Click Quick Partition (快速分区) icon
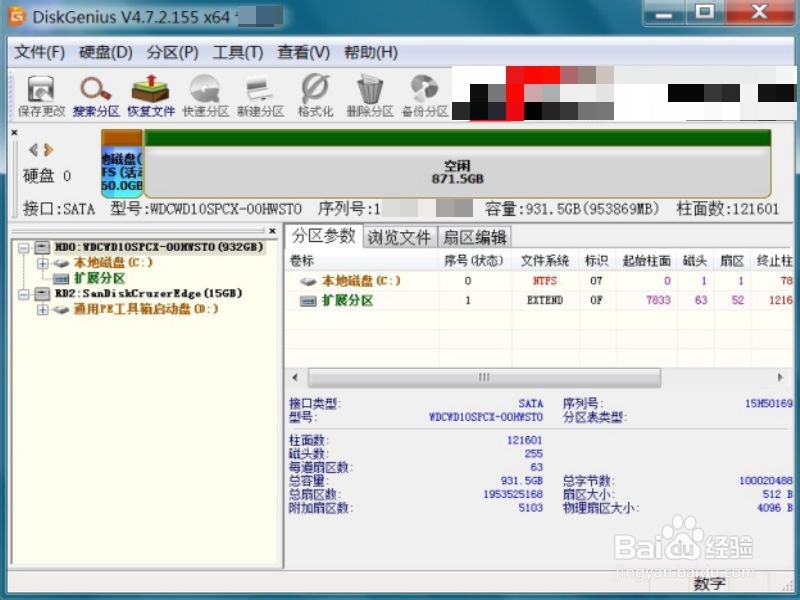 point(206,96)
